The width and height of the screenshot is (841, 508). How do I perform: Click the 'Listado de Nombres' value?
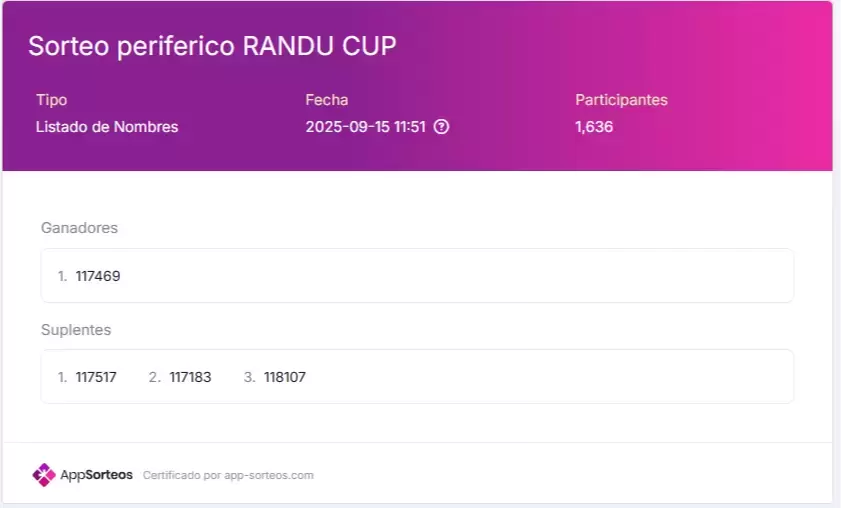107,127
